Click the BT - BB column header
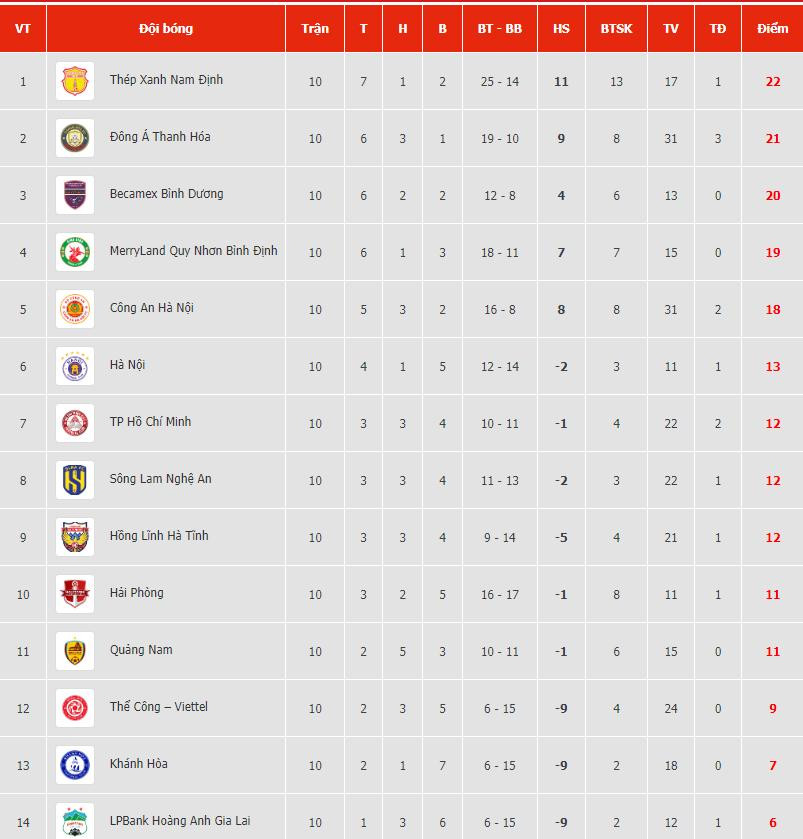Viewport: 803px width, 839px height. (x=499, y=29)
